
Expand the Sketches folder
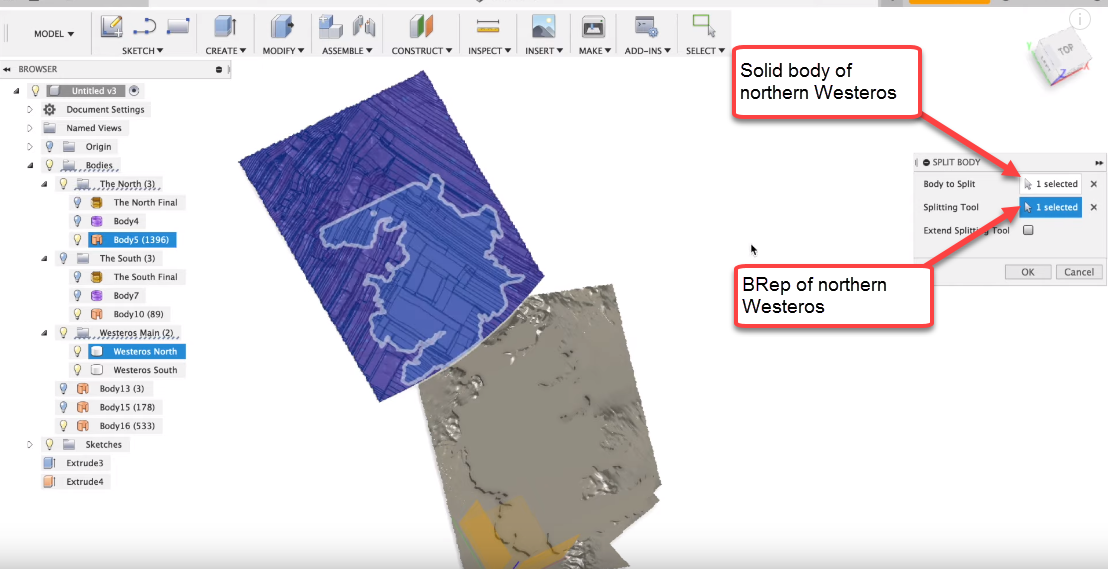pyautogui.click(x=30, y=444)
